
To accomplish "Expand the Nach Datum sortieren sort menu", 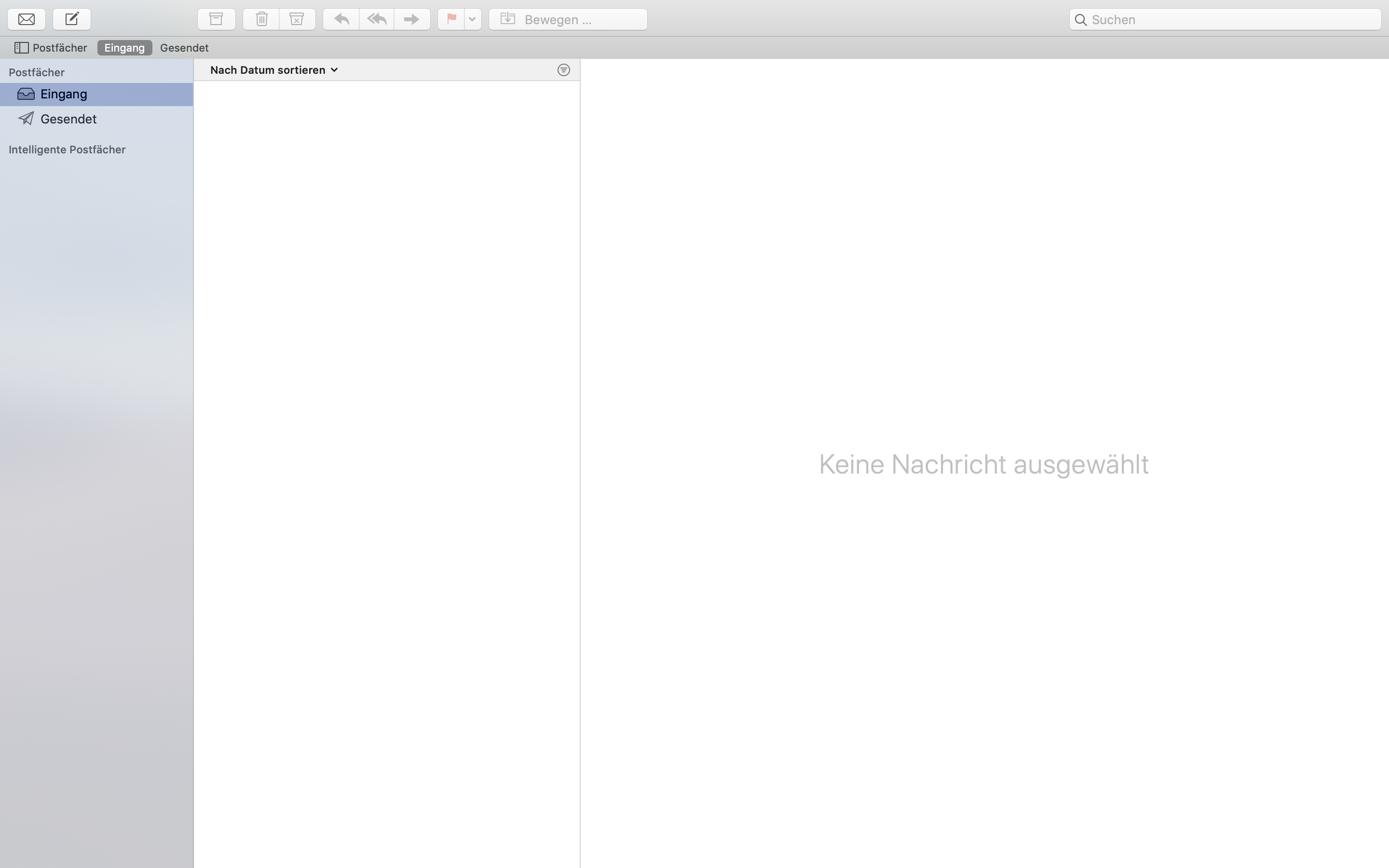I will [x=274, y=70].
